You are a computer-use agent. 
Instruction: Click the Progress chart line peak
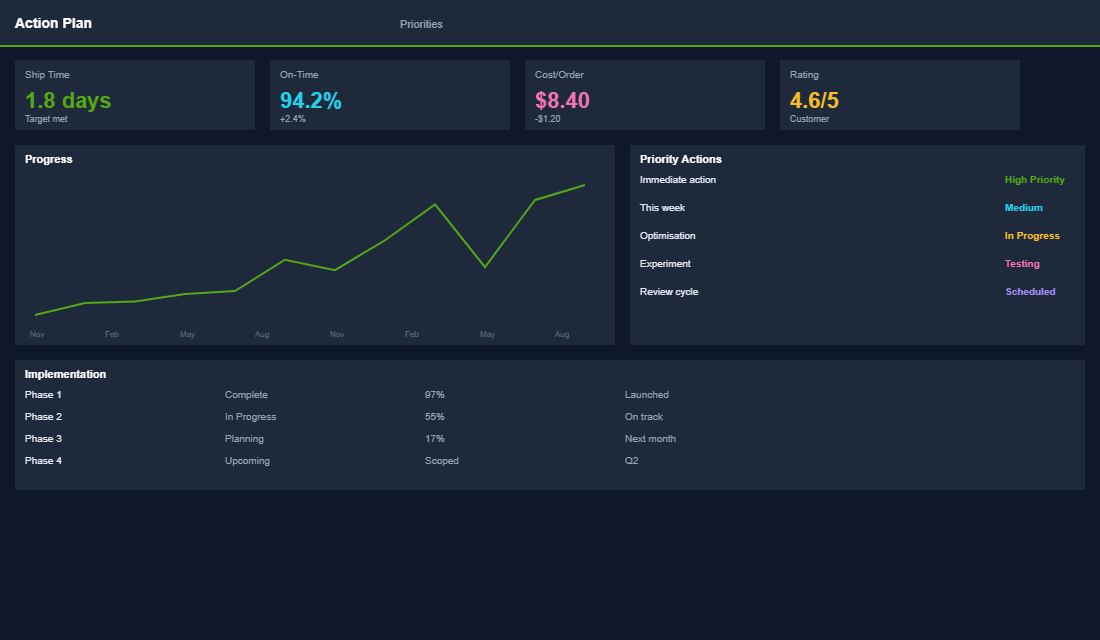pos(435,204)
